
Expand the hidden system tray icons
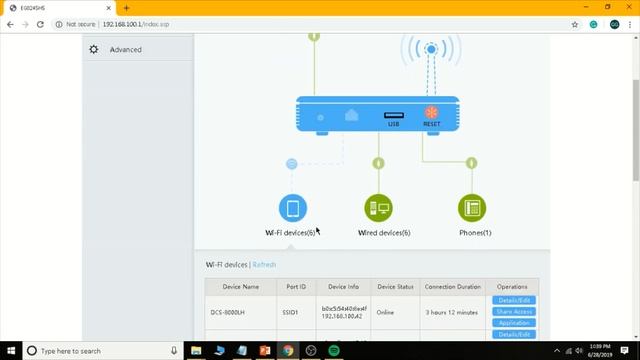pyautogui.click(x=557, y=351)
